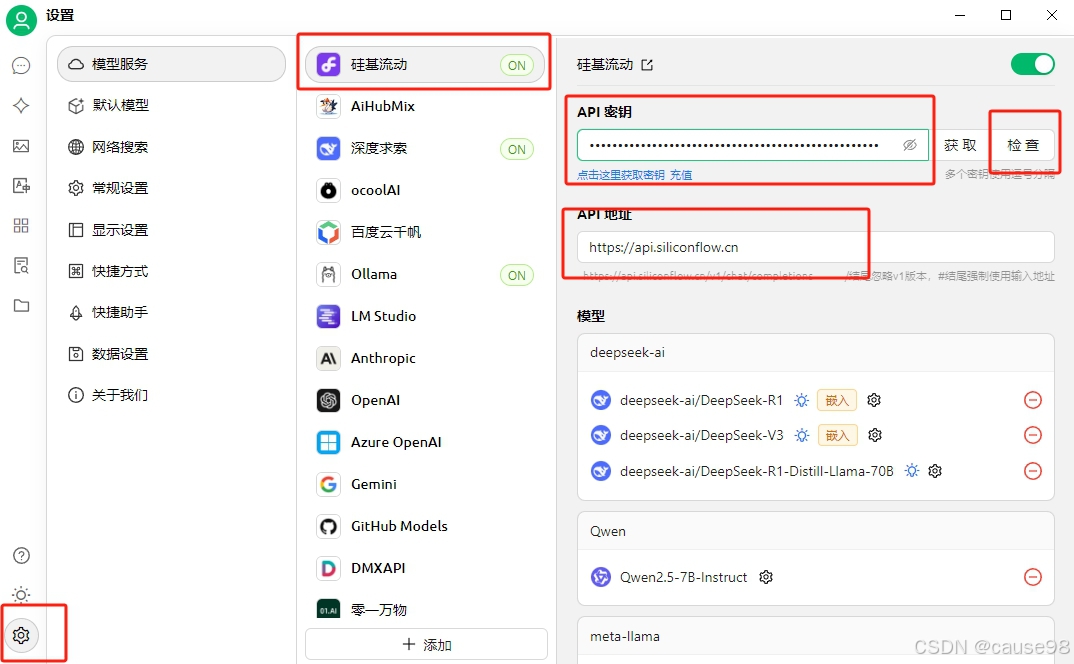This screenshot has width=1074, height=664.
Task: Select OpenAI provider
Action: (x=425, y=400)
